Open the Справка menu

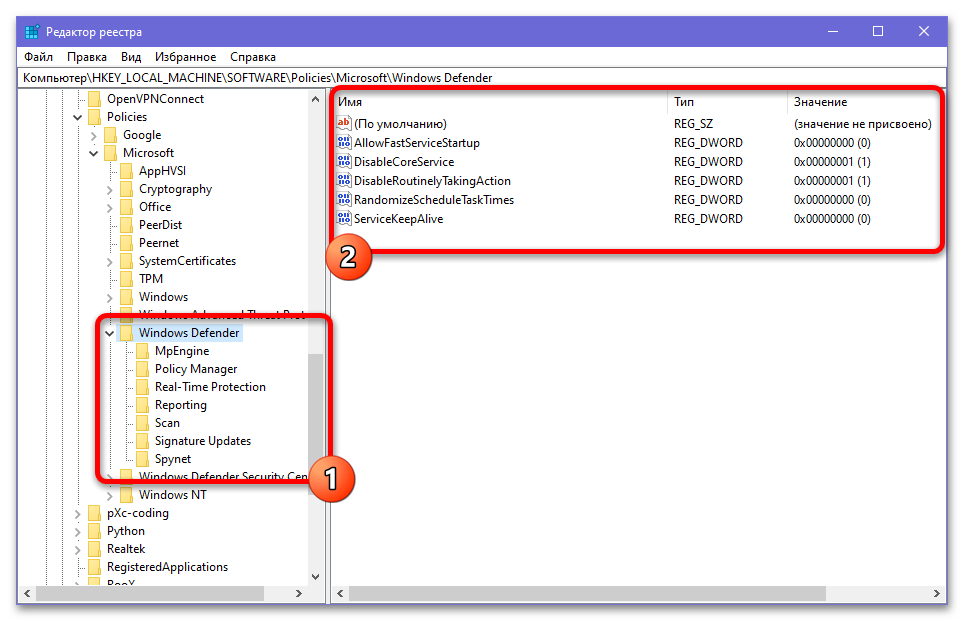[x=253, y=57]
